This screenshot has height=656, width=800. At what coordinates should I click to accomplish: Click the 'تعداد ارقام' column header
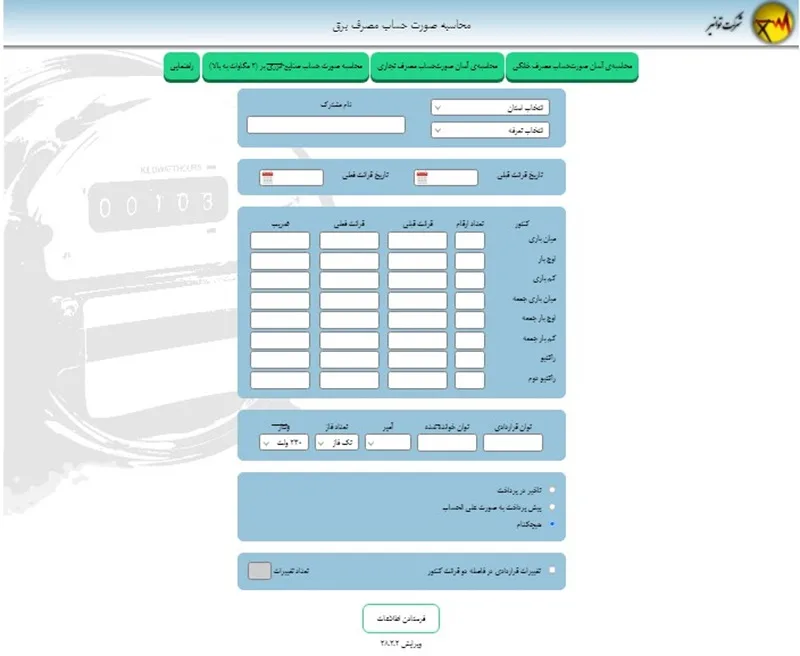click(x=469, y=223)
